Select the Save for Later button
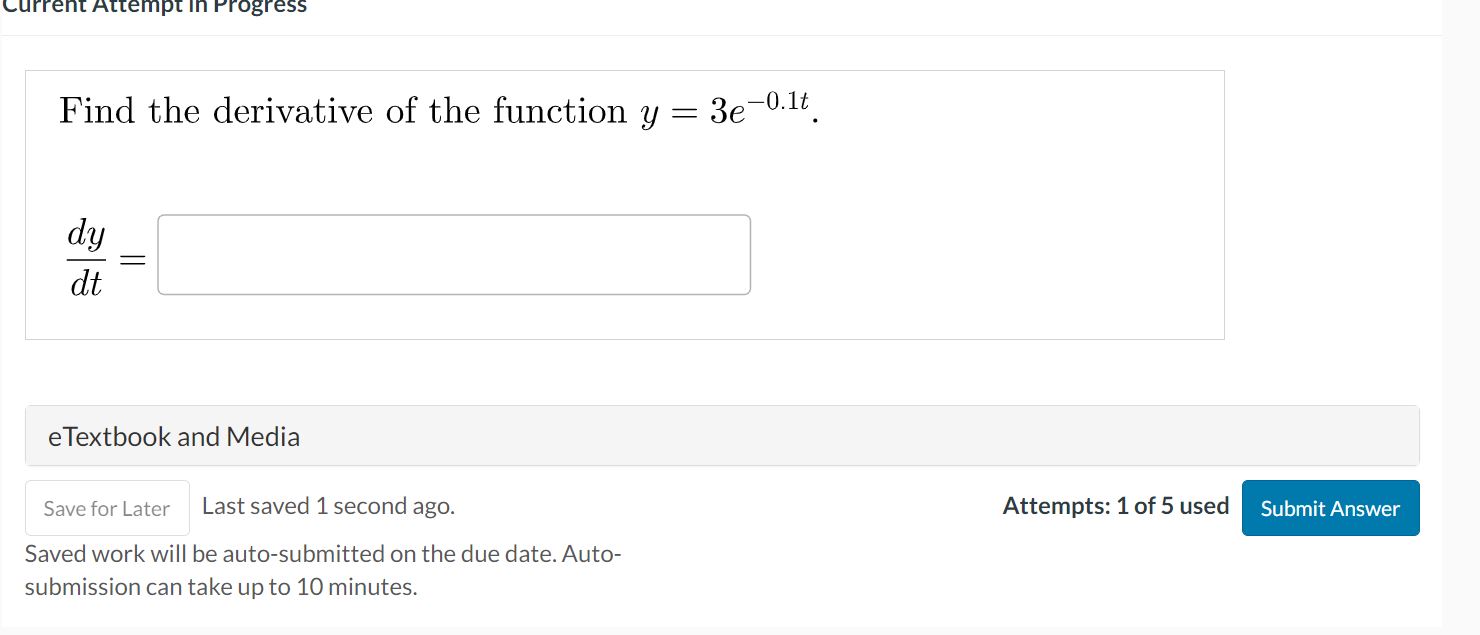 coord(106,508)
